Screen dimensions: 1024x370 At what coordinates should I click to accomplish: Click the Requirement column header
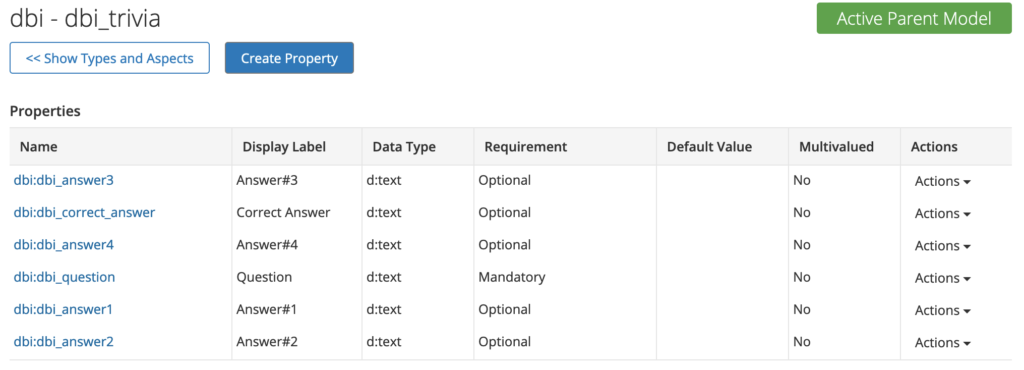pyautogui.click(x=526, y=147)
